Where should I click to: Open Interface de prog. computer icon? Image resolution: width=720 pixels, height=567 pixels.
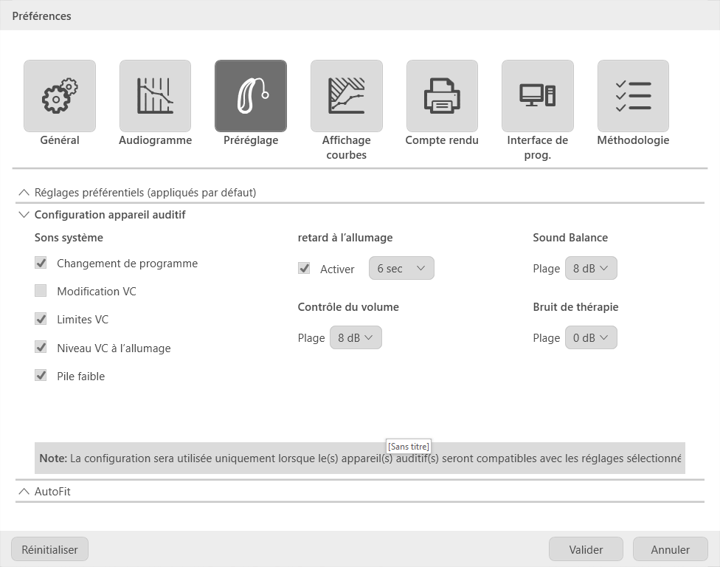(537, 96)
